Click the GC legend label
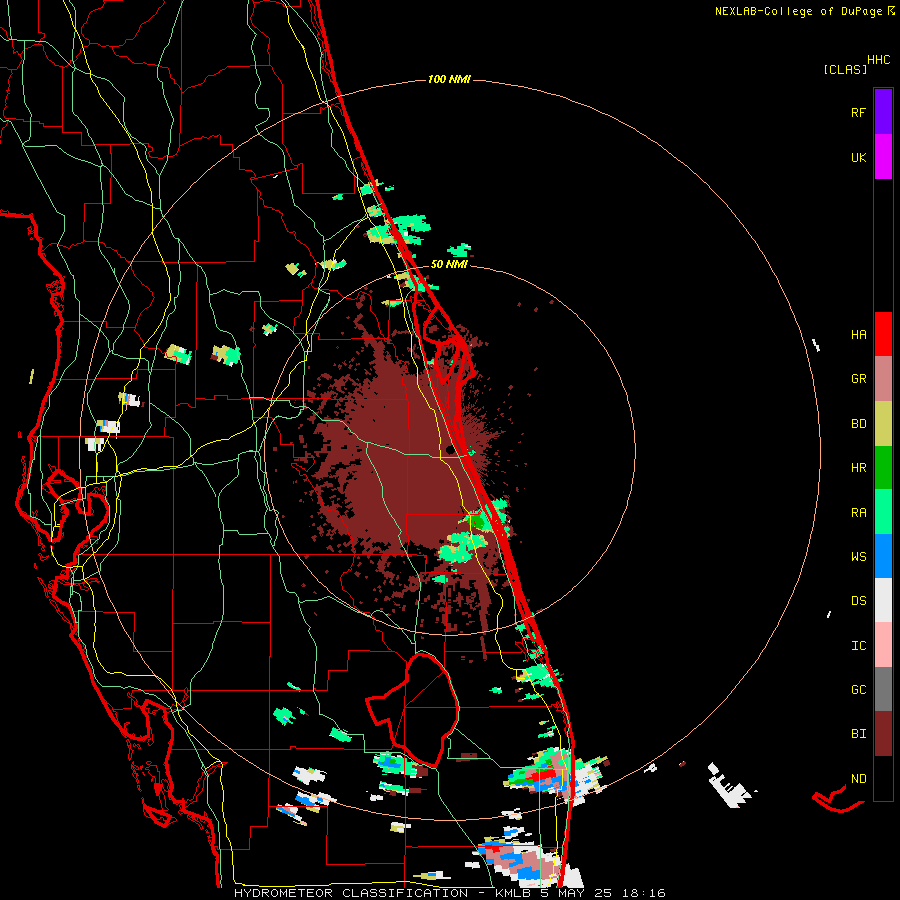 click(858, 690)
